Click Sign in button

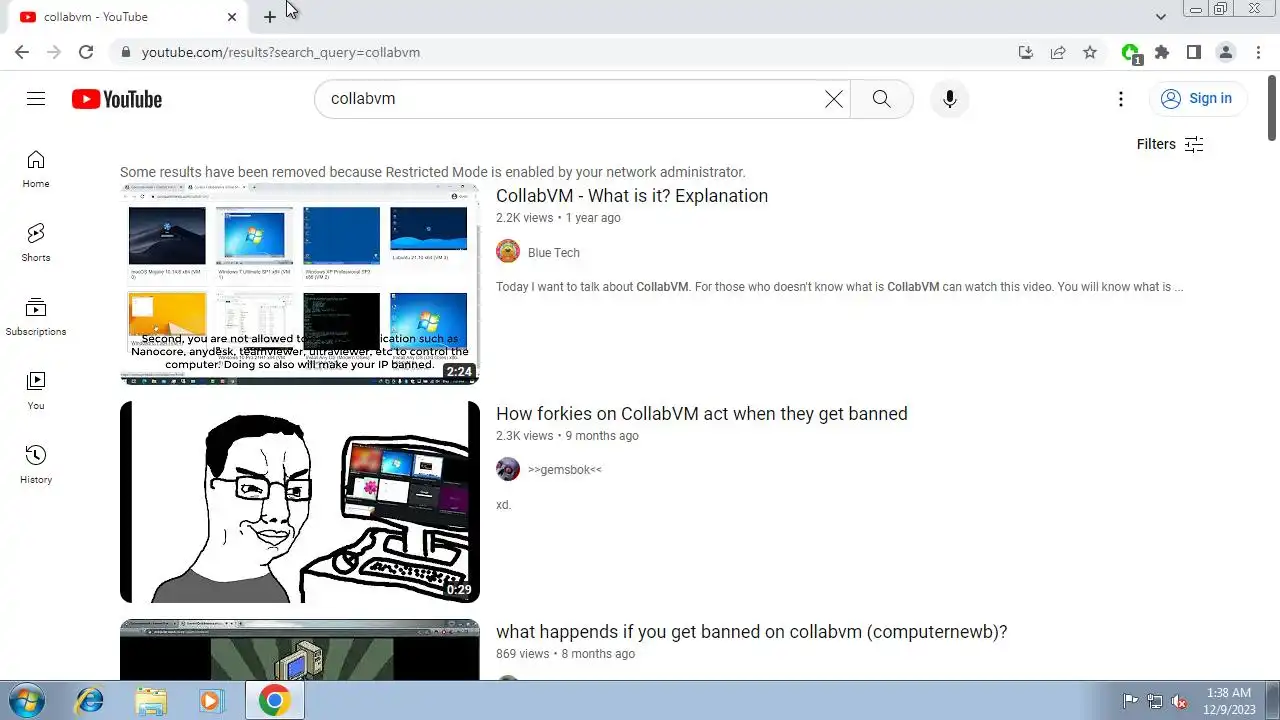pyautogui.click(x=1197, y=98)
